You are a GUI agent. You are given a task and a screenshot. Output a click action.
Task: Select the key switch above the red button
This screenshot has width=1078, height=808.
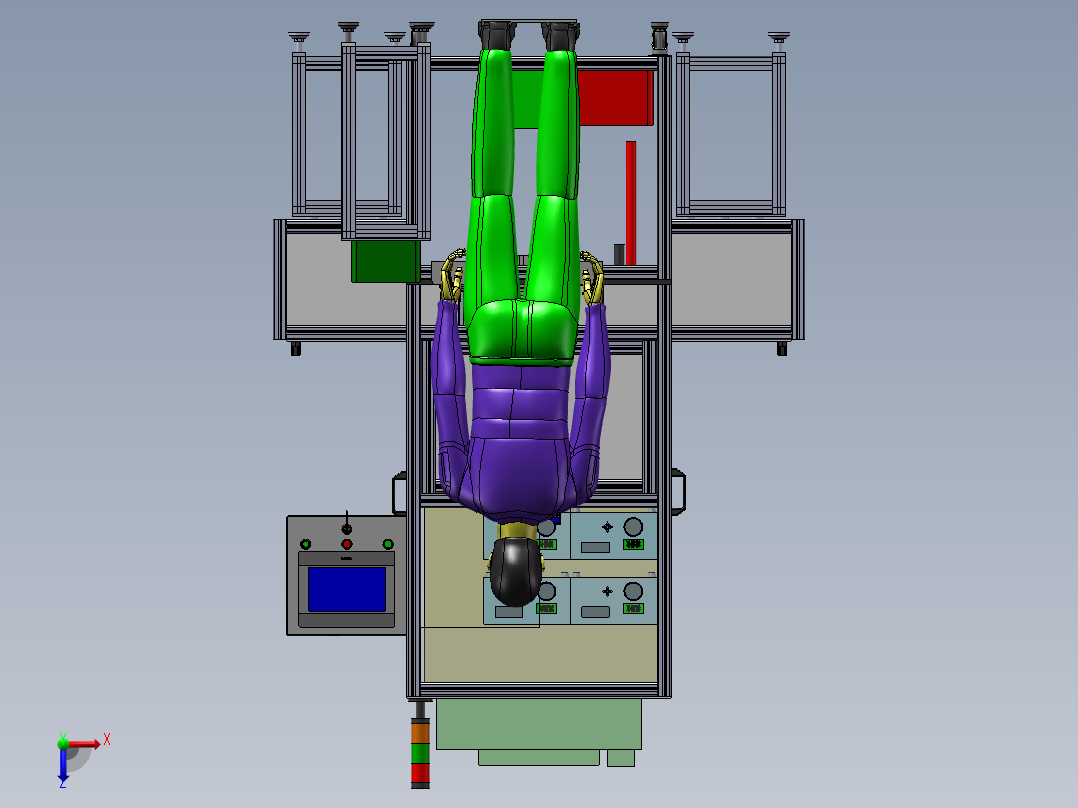(x=346, y=527)
